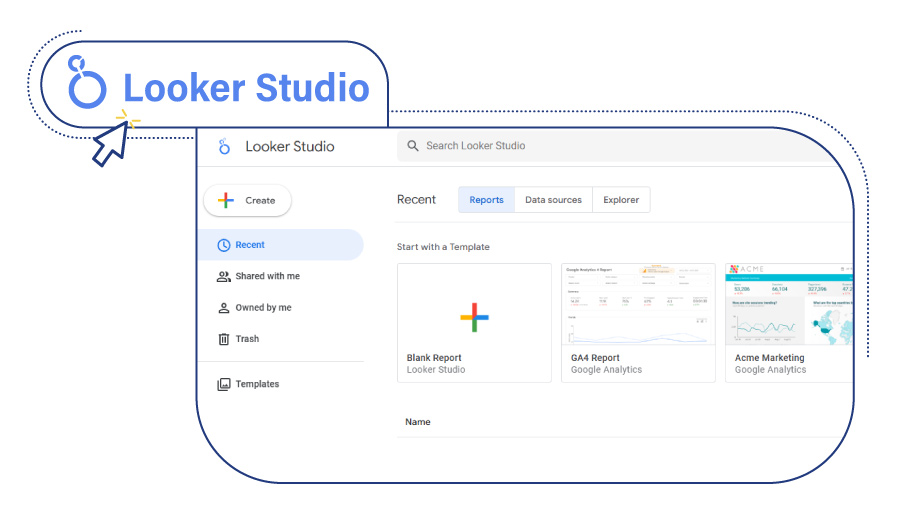Click the search magnifier icon
The width and height of the screenshot is (900, 509).
click(413, 146)
